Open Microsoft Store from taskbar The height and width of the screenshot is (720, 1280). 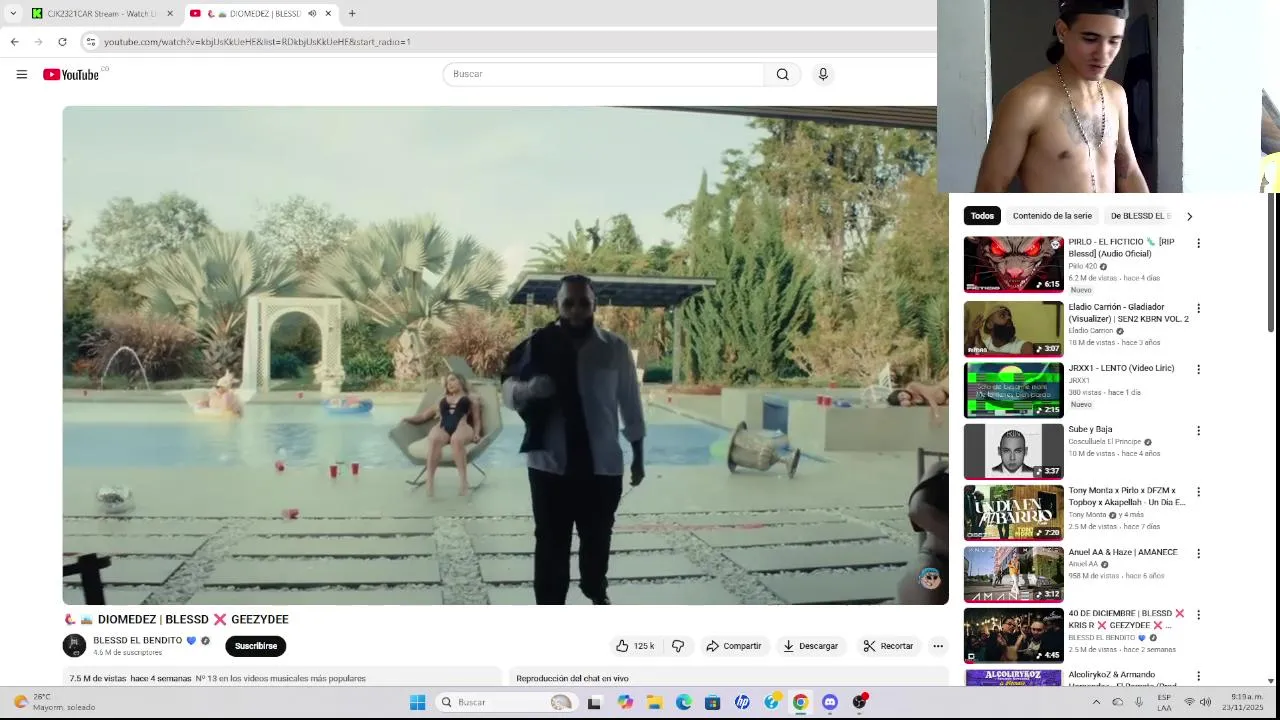pos(712,702)
